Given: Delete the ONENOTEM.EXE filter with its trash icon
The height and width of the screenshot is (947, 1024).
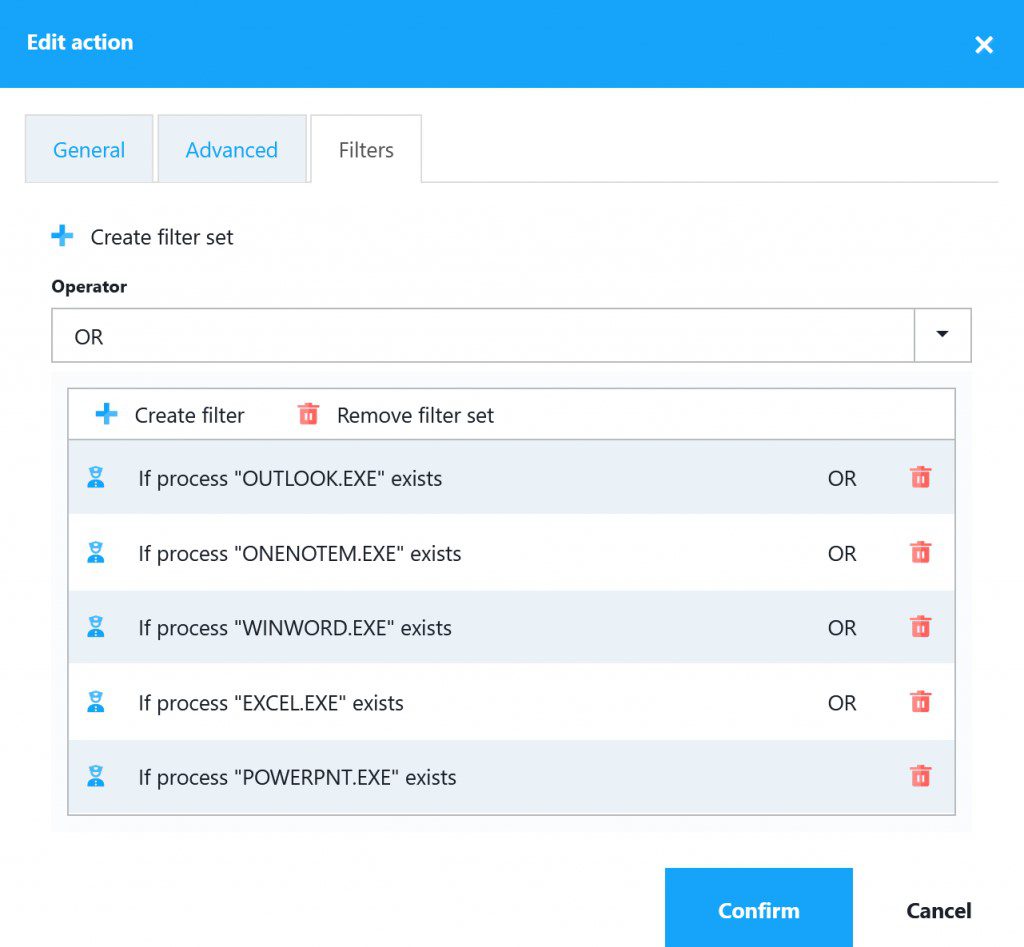Looking at the screenshot, I should point(919,553).
